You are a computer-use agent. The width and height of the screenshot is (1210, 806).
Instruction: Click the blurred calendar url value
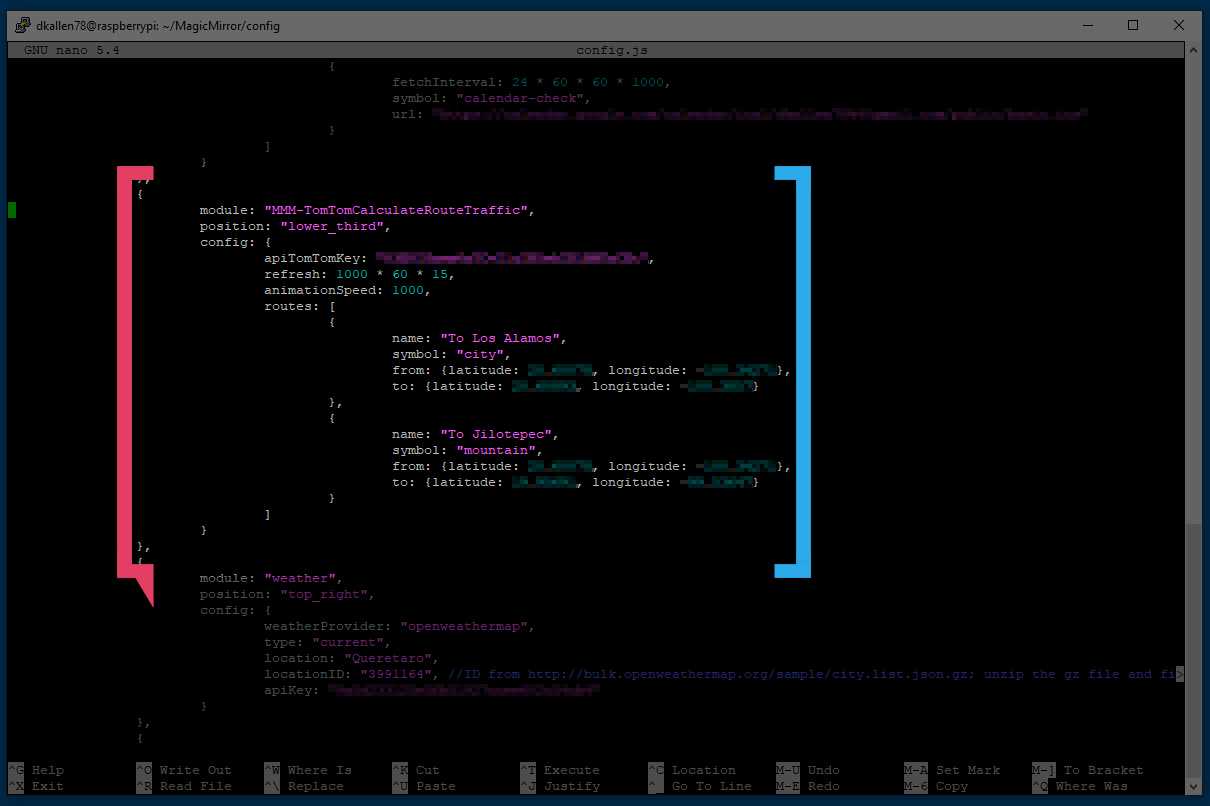760,114
